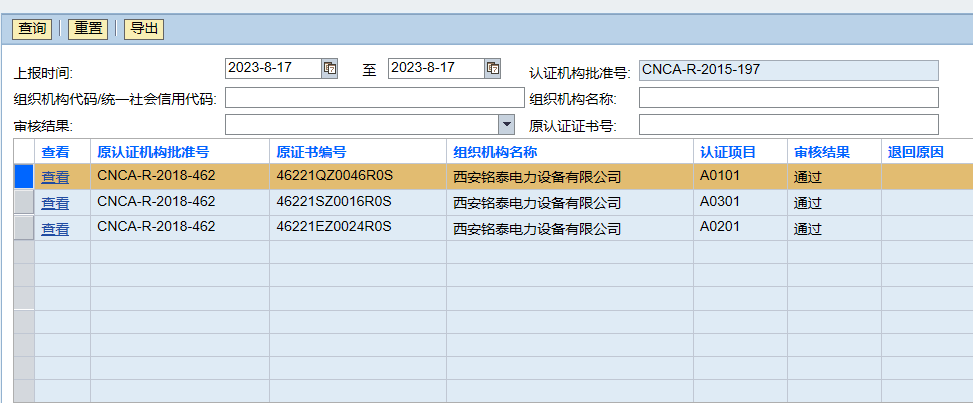
Task: Open calendar picker for start date
Action: pos(330,68)
